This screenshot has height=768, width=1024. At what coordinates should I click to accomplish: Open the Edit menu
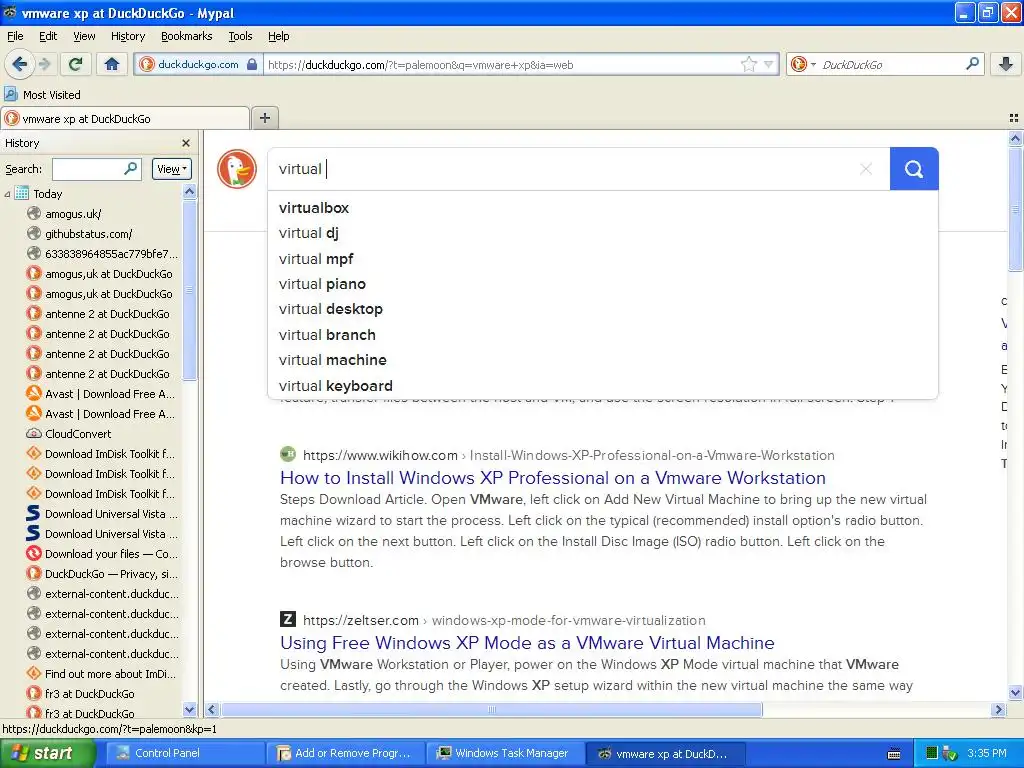tap(48, 36)
